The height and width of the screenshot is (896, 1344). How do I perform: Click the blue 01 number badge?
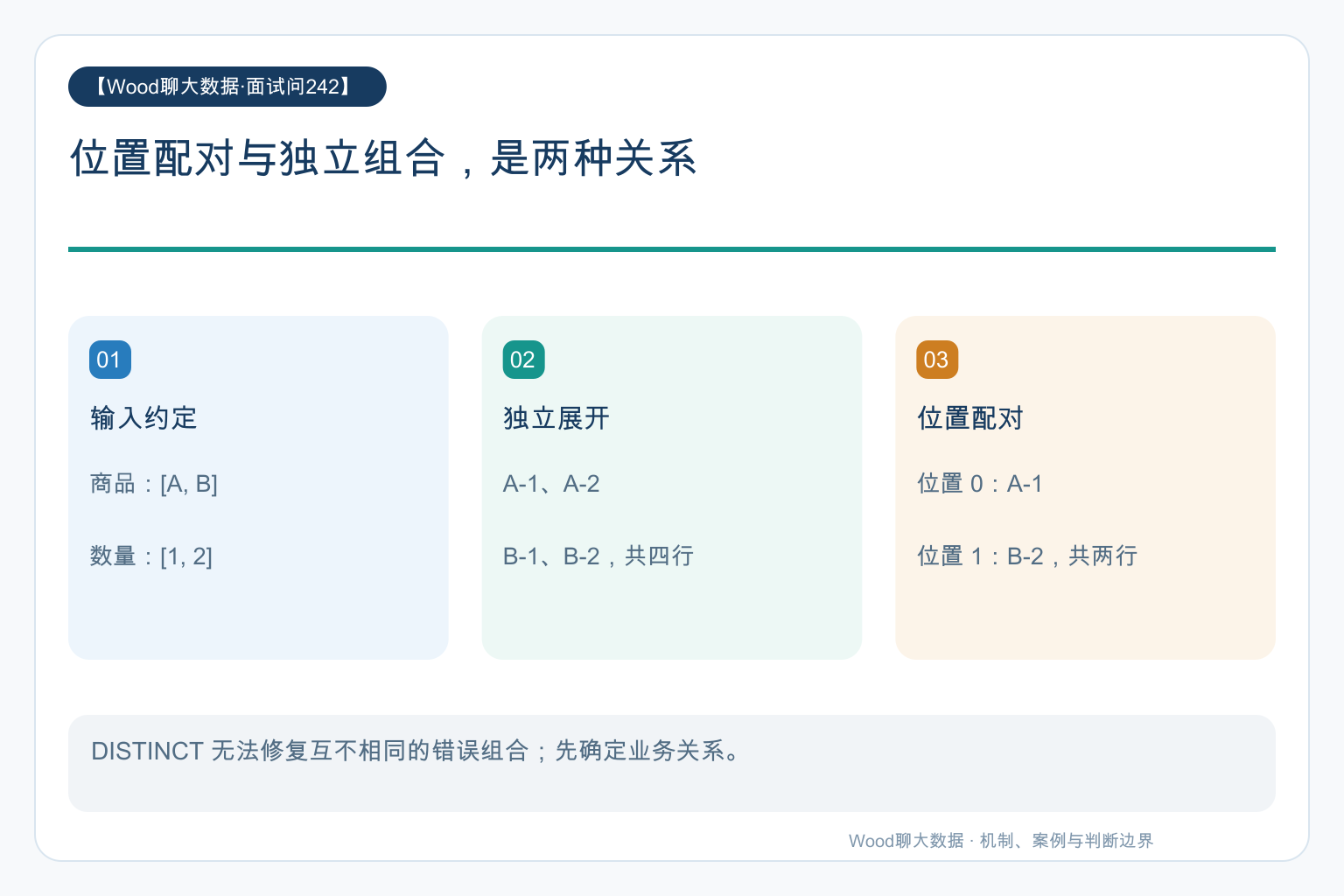pos(110,360)
